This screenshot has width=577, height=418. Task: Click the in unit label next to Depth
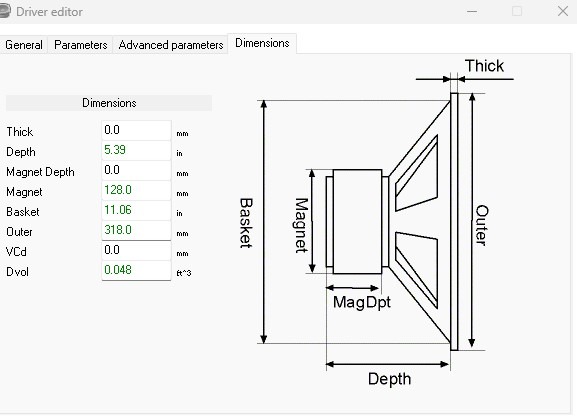[180, 153]
